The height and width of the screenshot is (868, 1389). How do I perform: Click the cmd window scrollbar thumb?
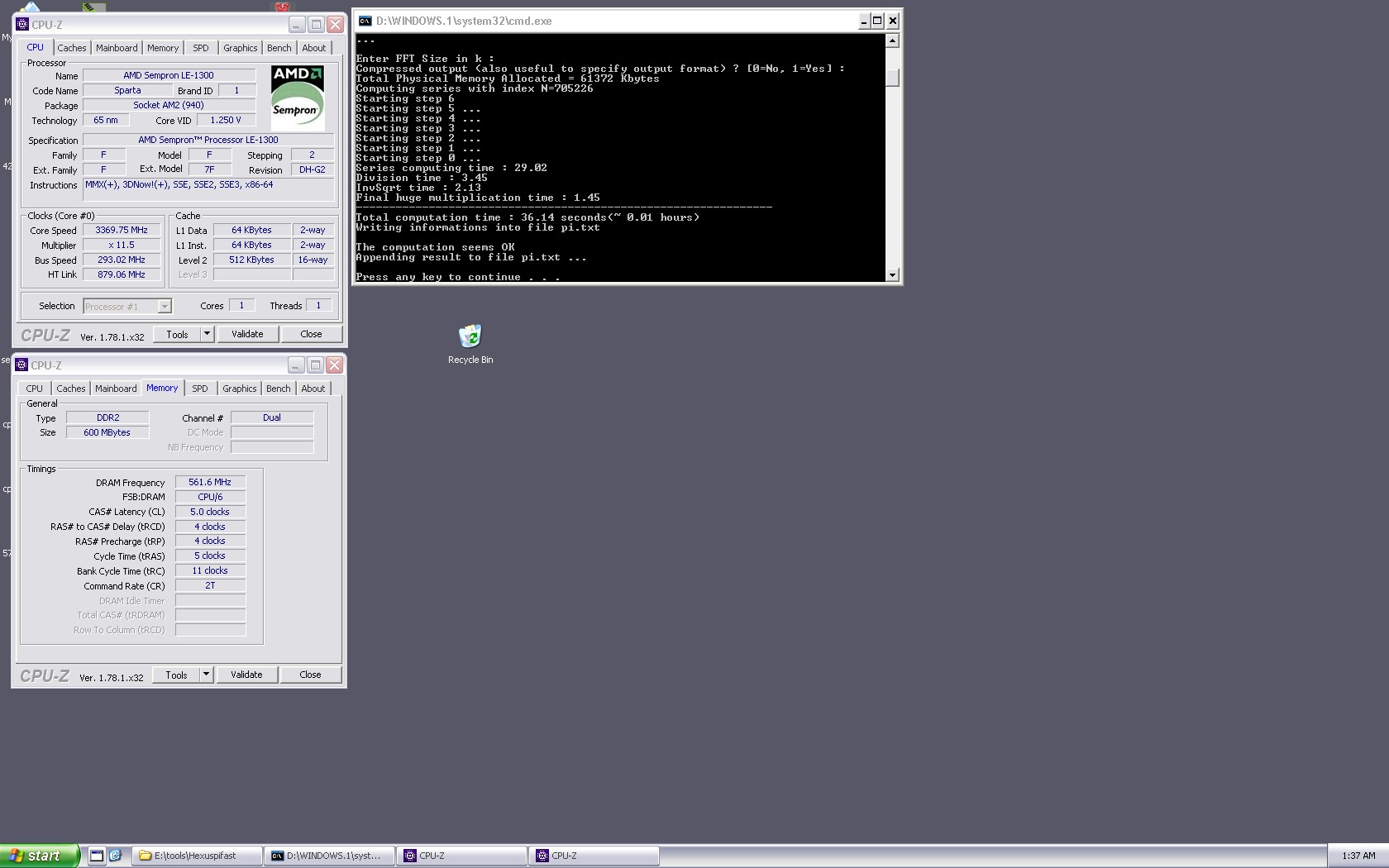[892, 77]
